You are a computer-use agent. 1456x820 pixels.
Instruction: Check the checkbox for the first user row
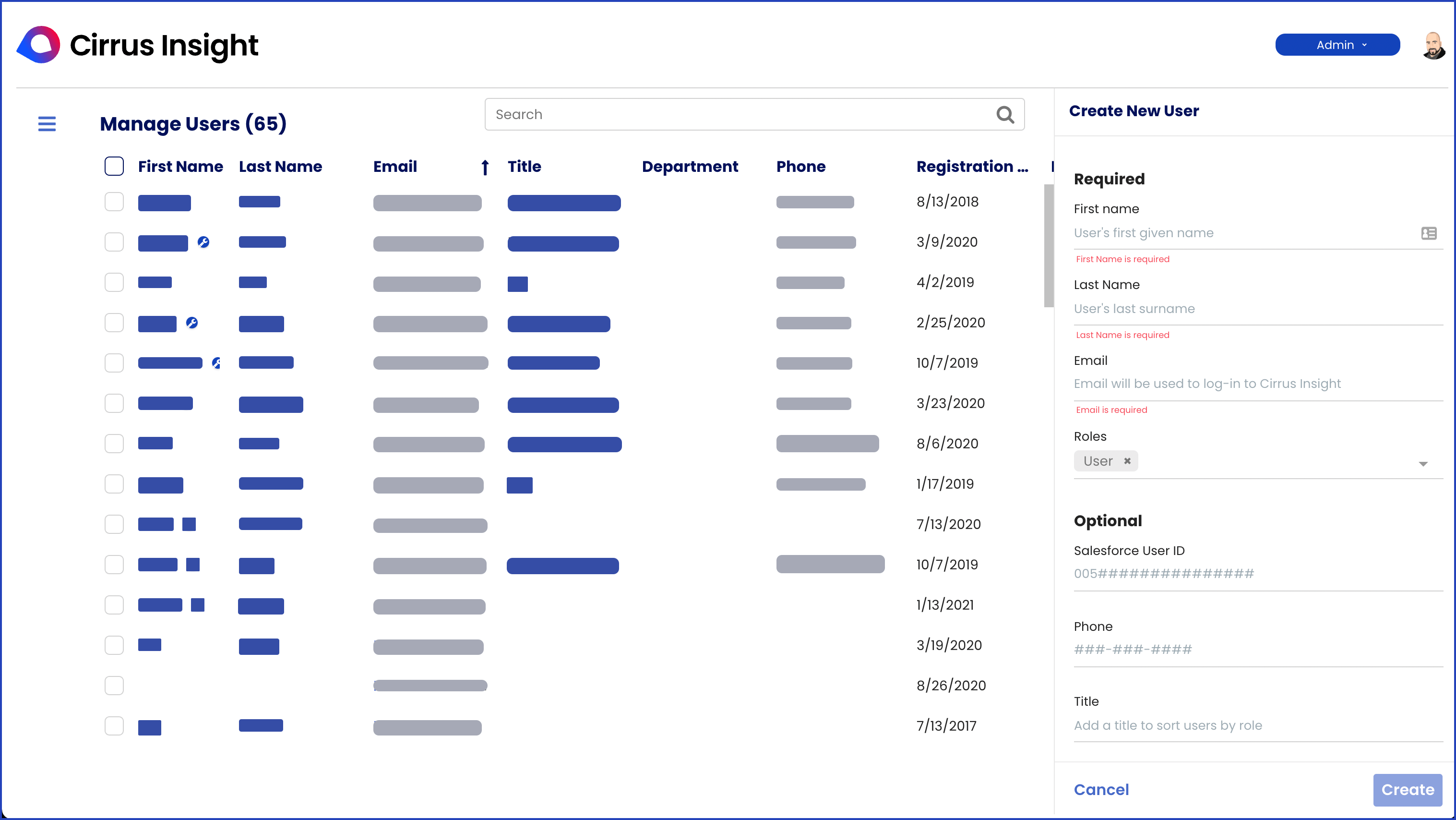(114, 201)
